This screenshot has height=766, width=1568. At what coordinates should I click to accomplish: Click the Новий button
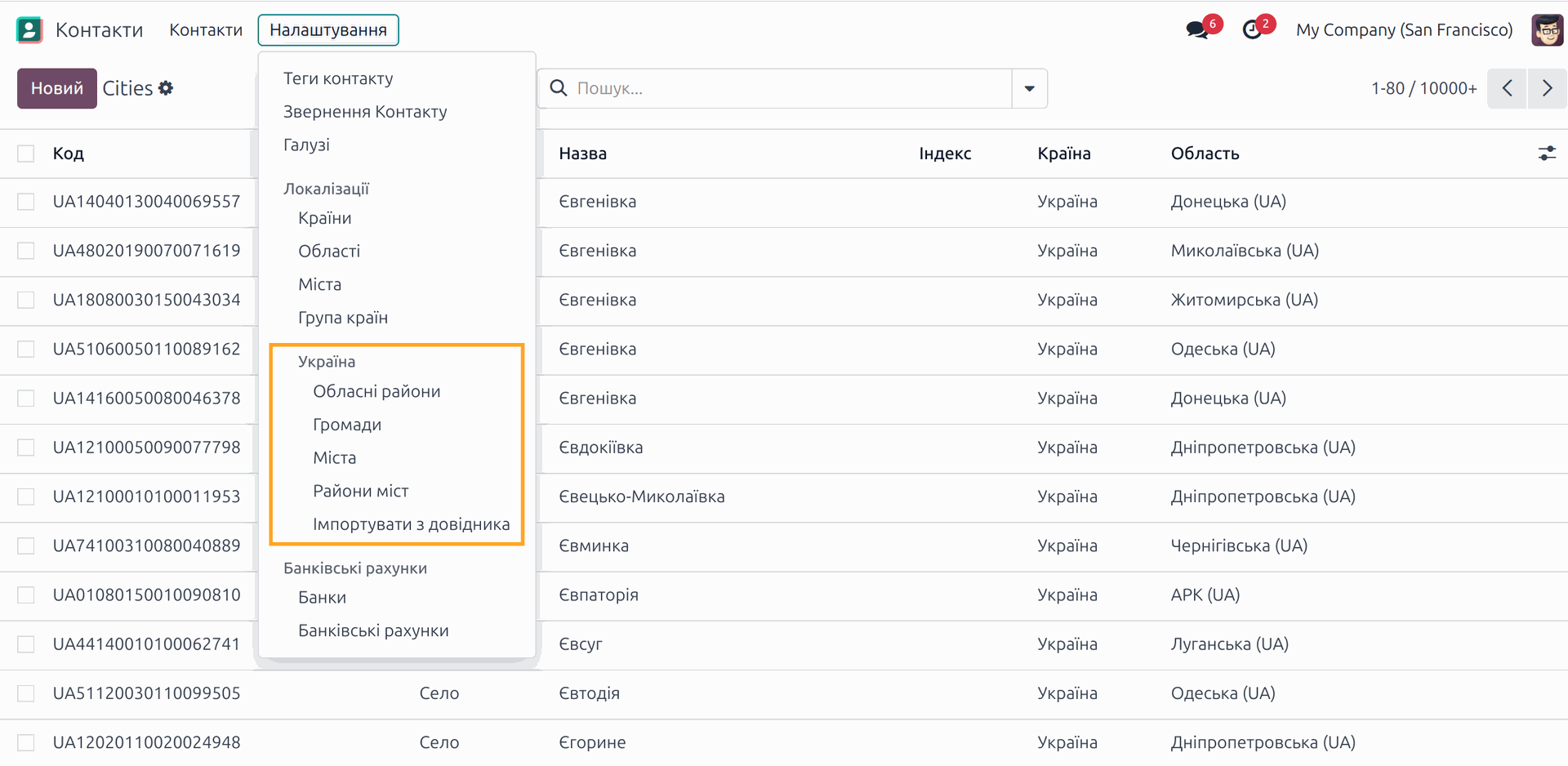[57, 88]
